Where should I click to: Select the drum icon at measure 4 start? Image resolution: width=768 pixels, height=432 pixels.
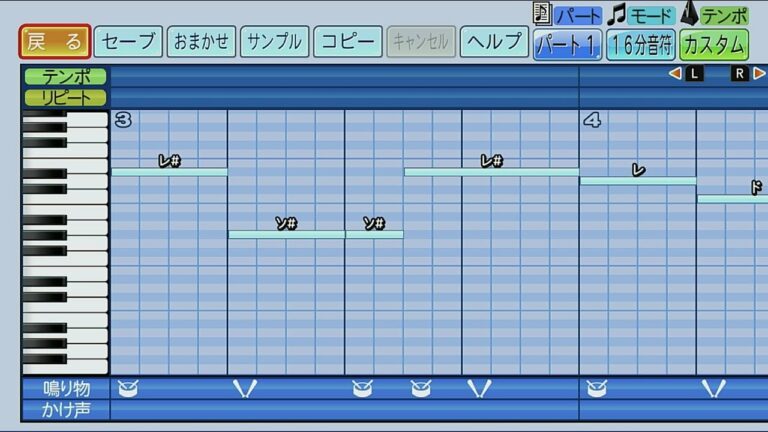pyautogui.click(x=596, y=388)
